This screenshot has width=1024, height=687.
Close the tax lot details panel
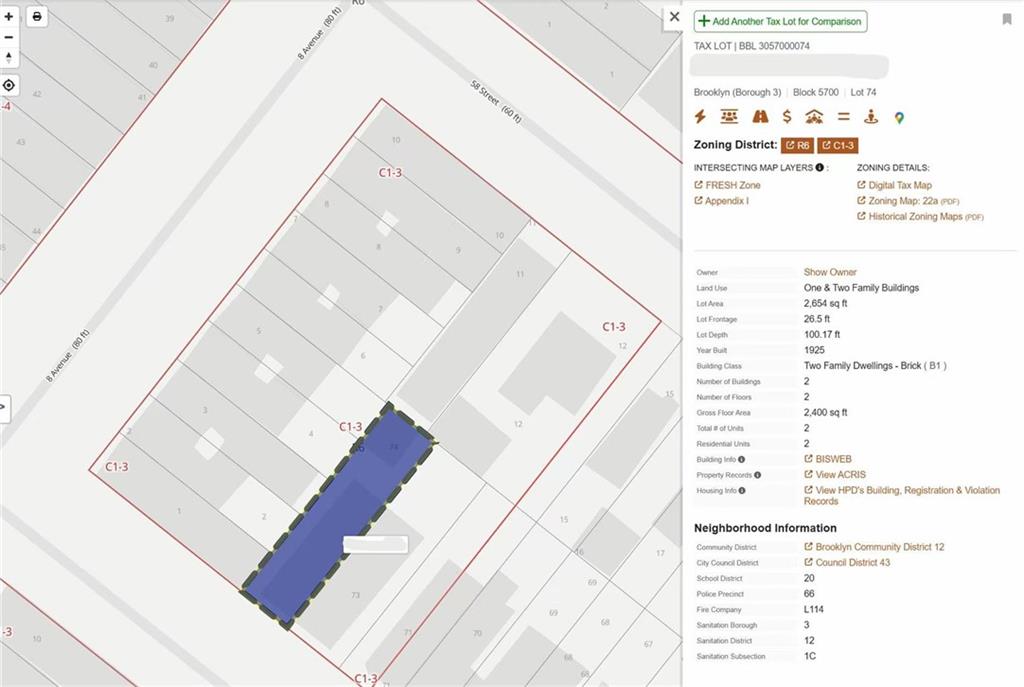click(675, 16)
